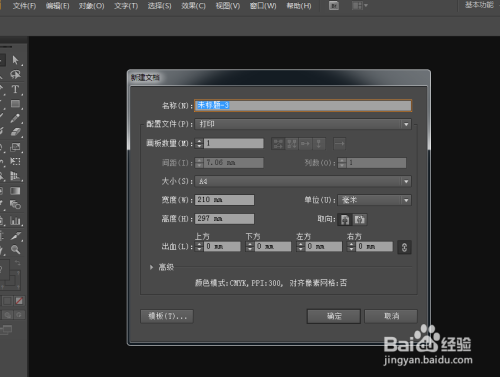Choose portrait orientation
Image resolution: width=500 pixels, height=377 pixels.
coord(345,219)
